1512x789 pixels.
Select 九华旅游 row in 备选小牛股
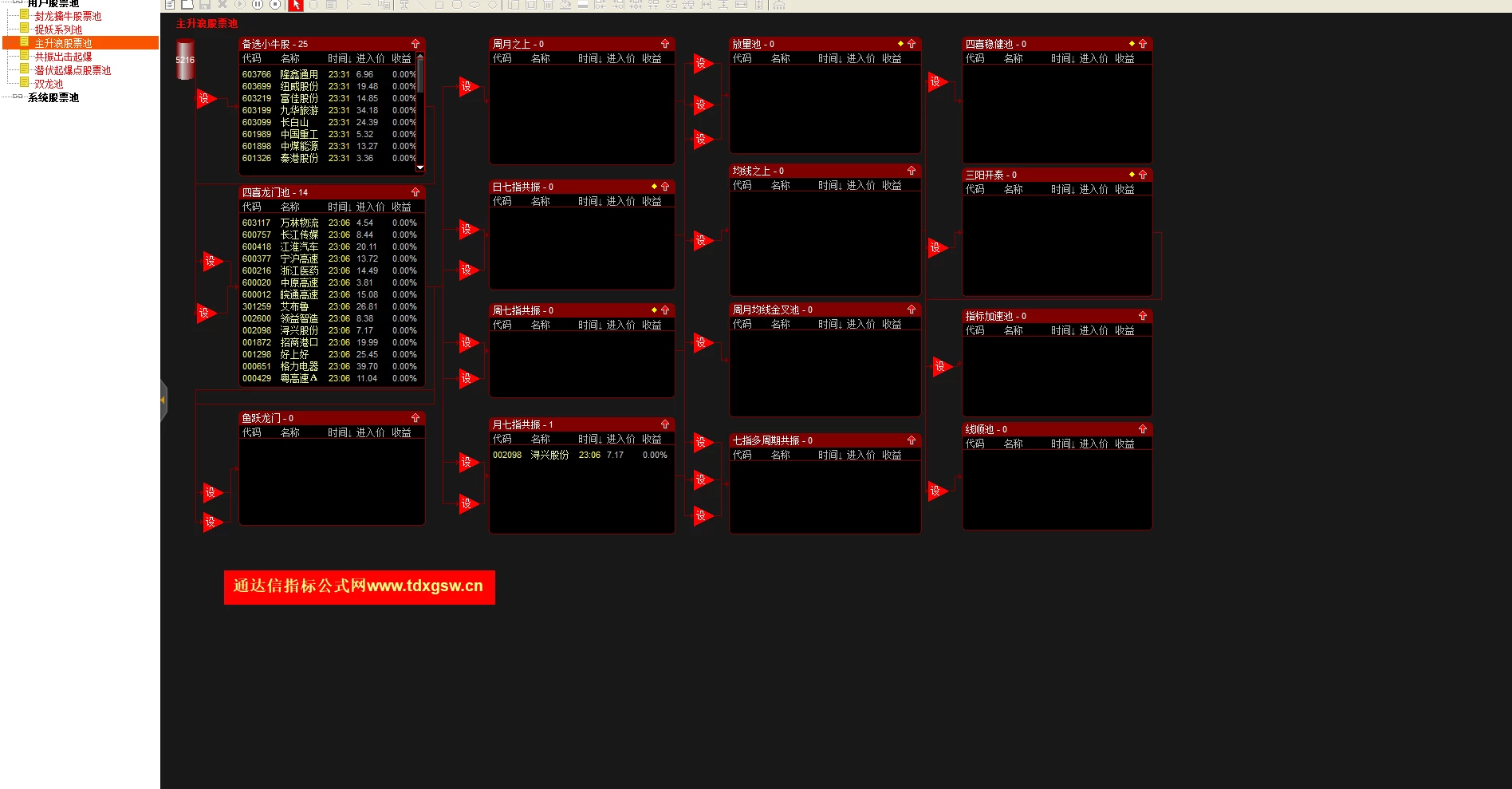(x=329, y=110)
